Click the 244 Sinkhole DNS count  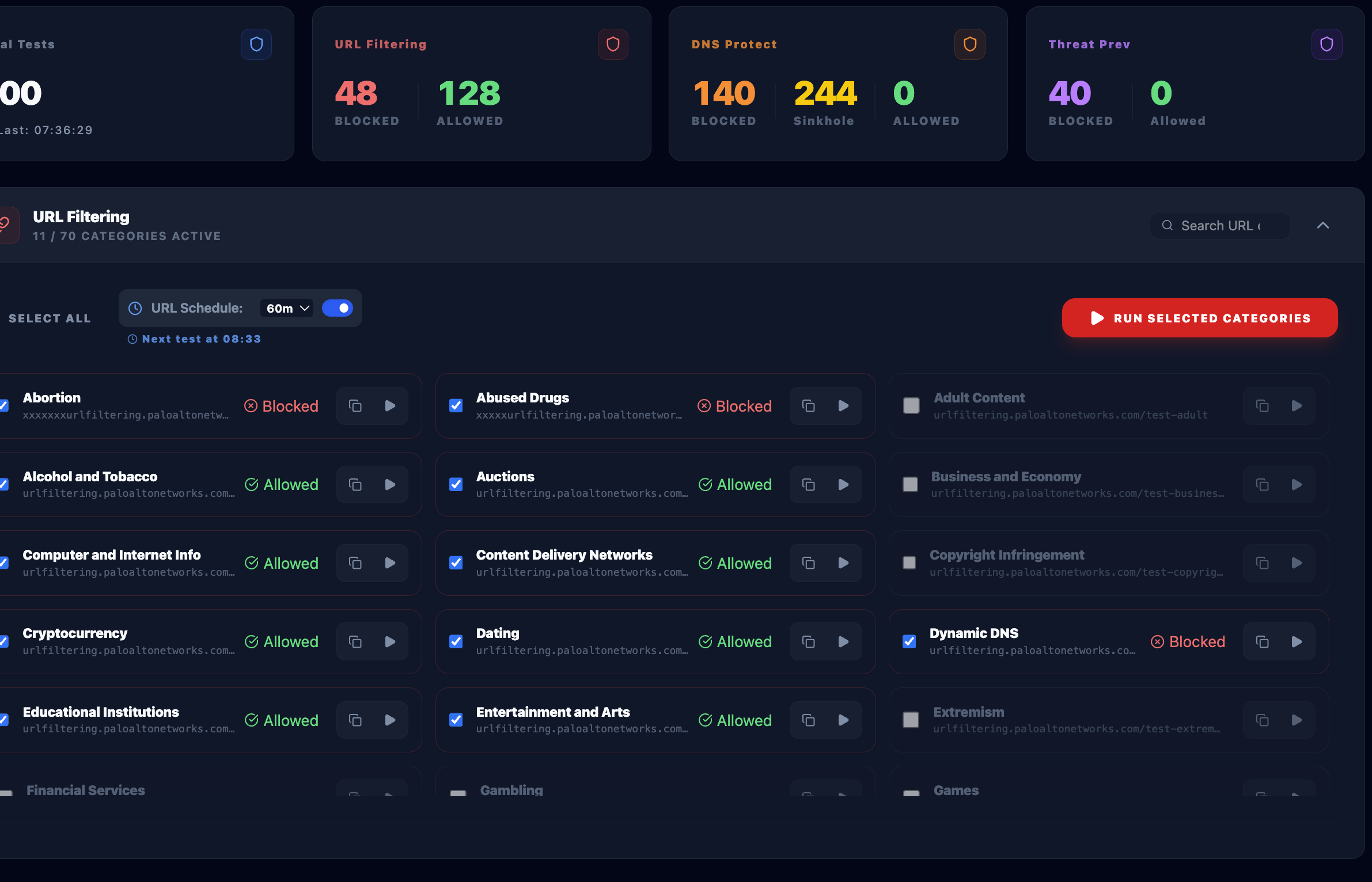825,93
